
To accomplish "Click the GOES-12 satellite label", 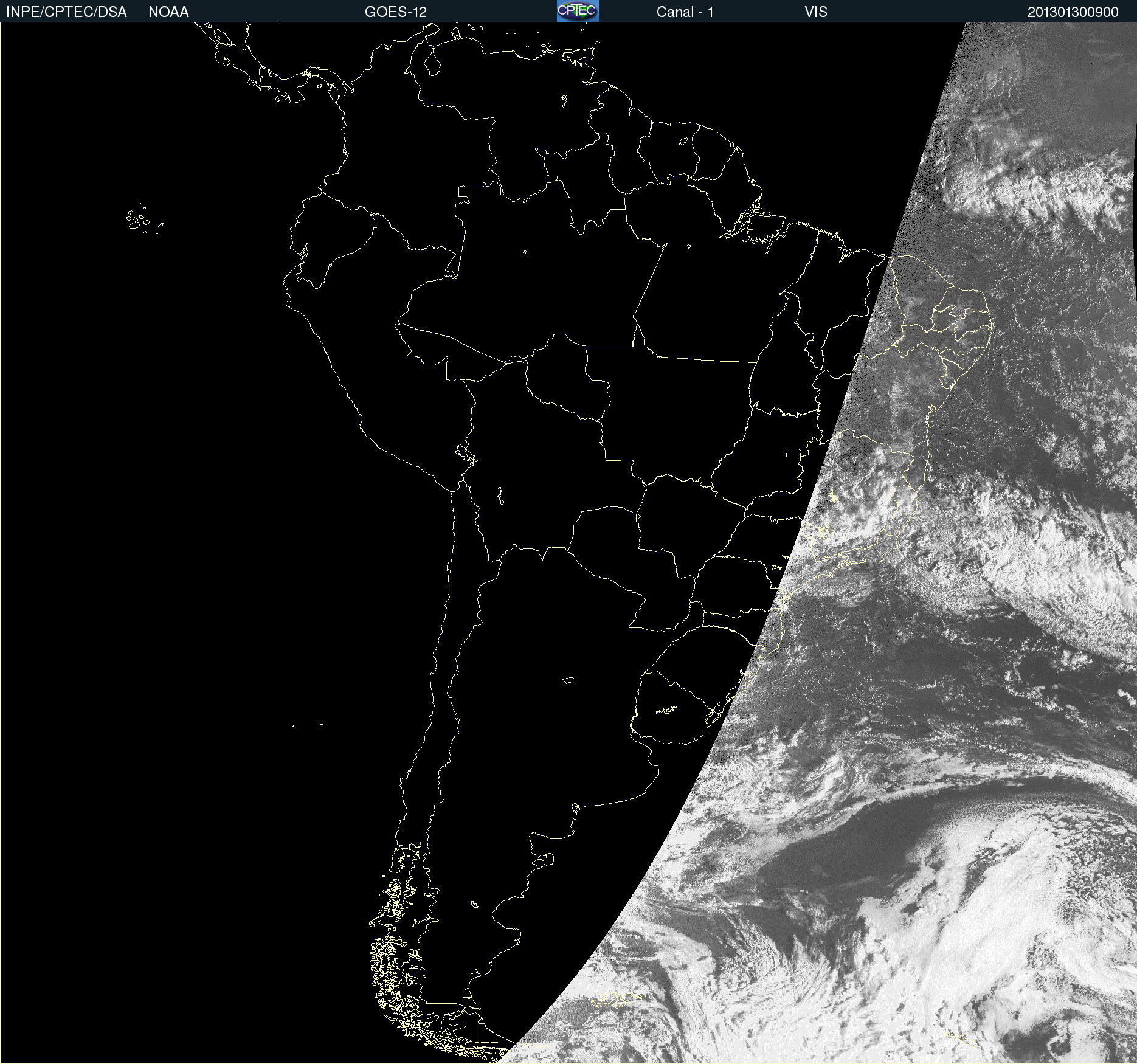I will [x=396, y=12].
